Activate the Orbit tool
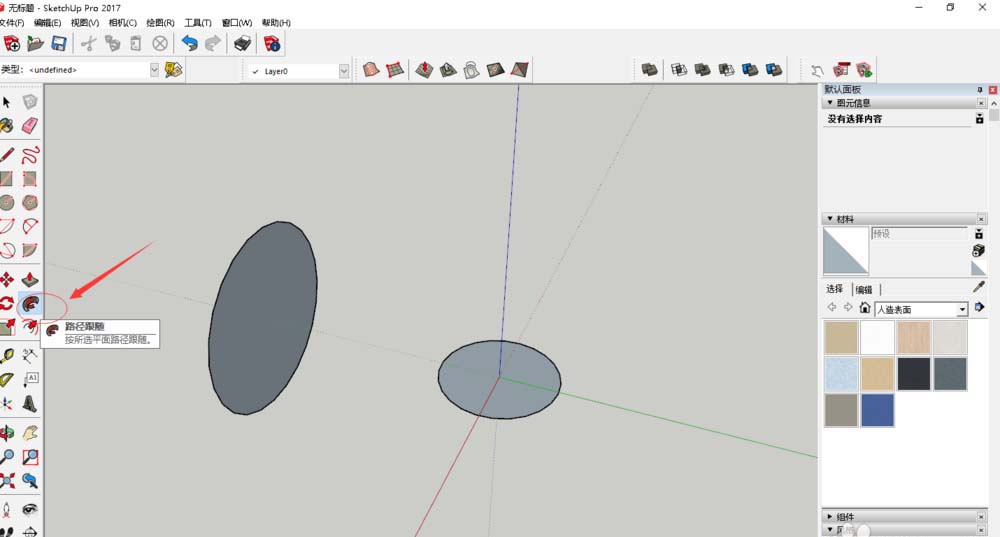The width and height of the screenshot is (1000, 537). click(x=7, y=433)
